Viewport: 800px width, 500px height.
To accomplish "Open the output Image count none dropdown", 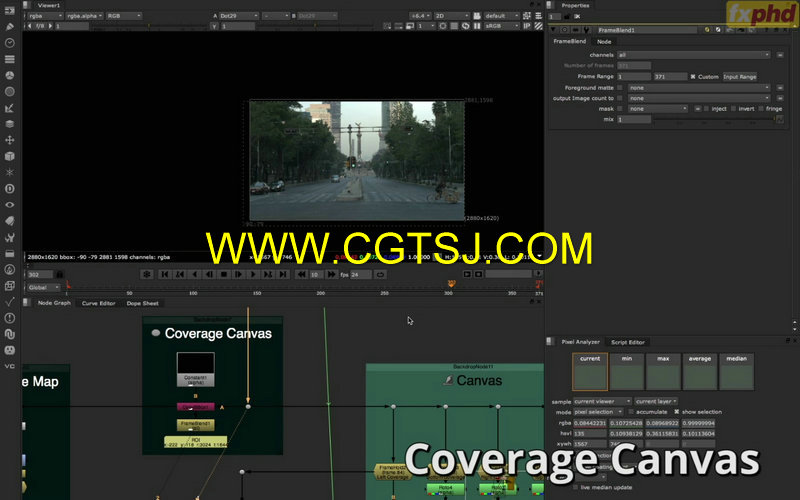I will pyautogui.click(x=699, y=98).
